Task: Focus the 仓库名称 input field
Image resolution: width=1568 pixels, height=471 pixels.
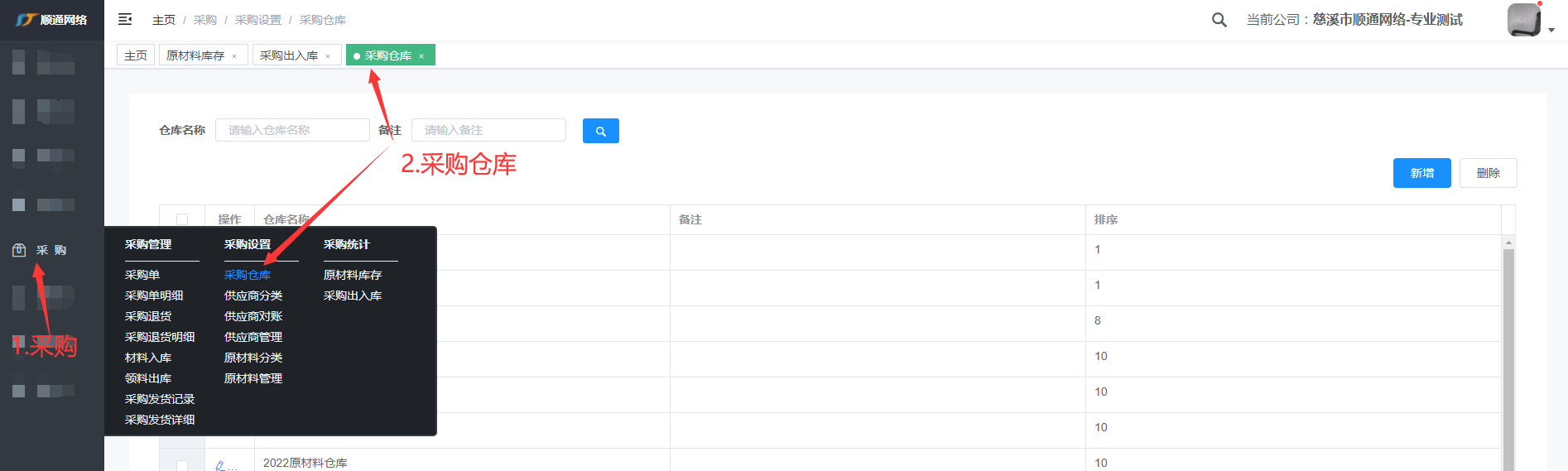Action: click(x=292, y=130)
